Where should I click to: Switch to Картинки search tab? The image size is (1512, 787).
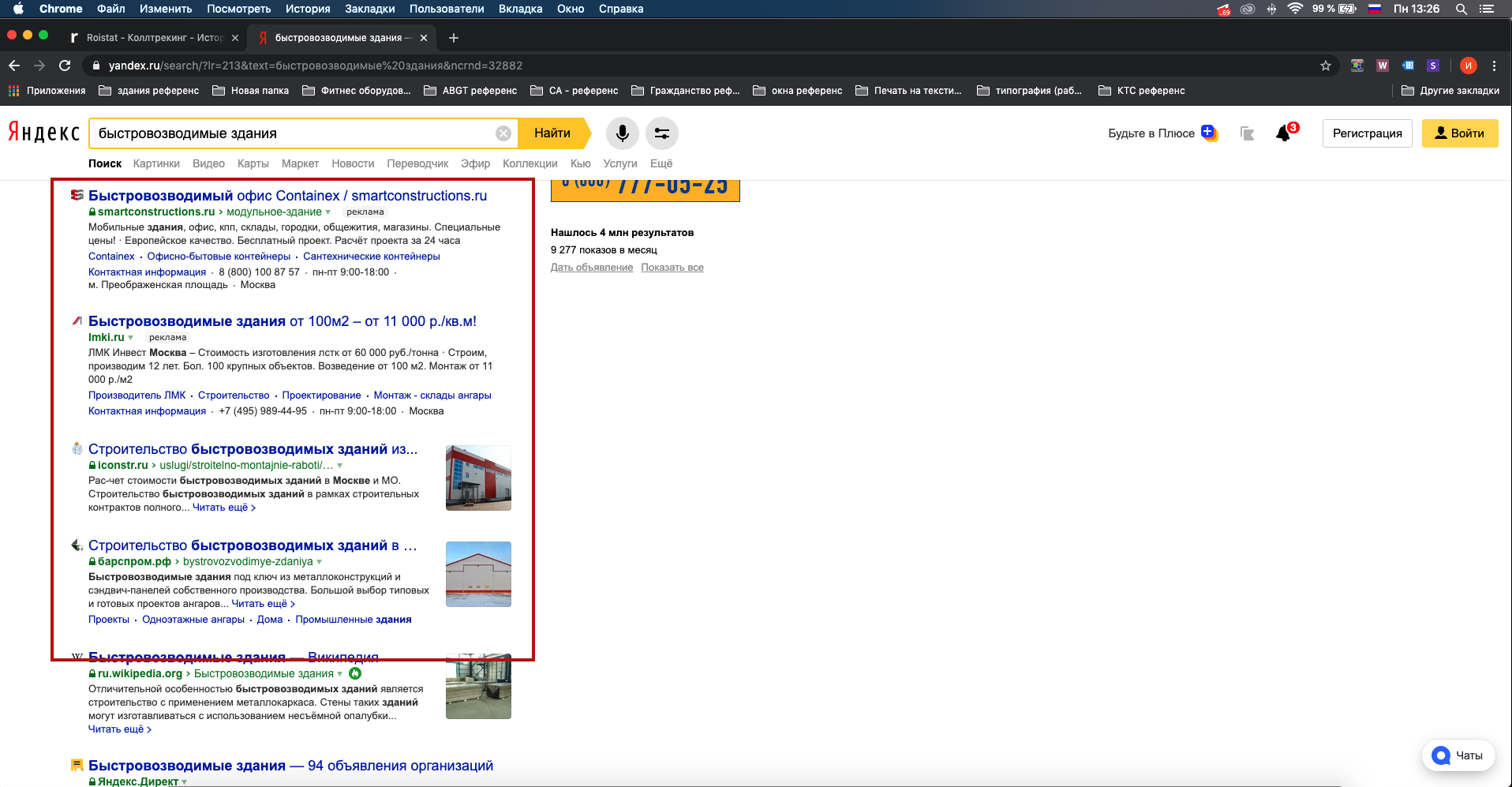click(156, 163)
